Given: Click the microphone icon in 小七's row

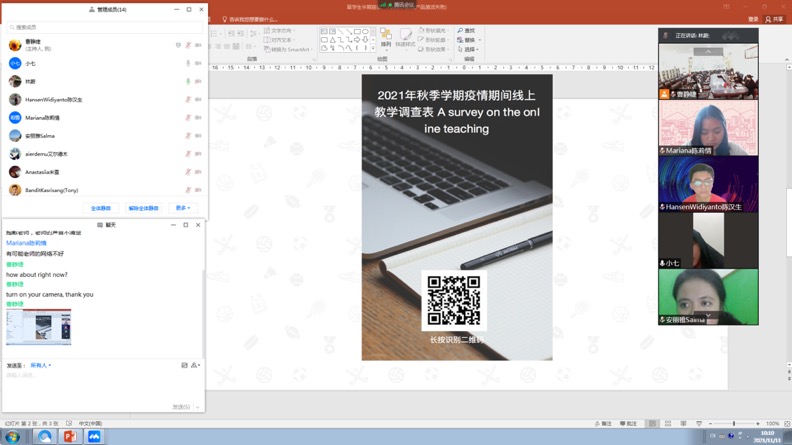Looking at the screenshot, I should (188, 63).
